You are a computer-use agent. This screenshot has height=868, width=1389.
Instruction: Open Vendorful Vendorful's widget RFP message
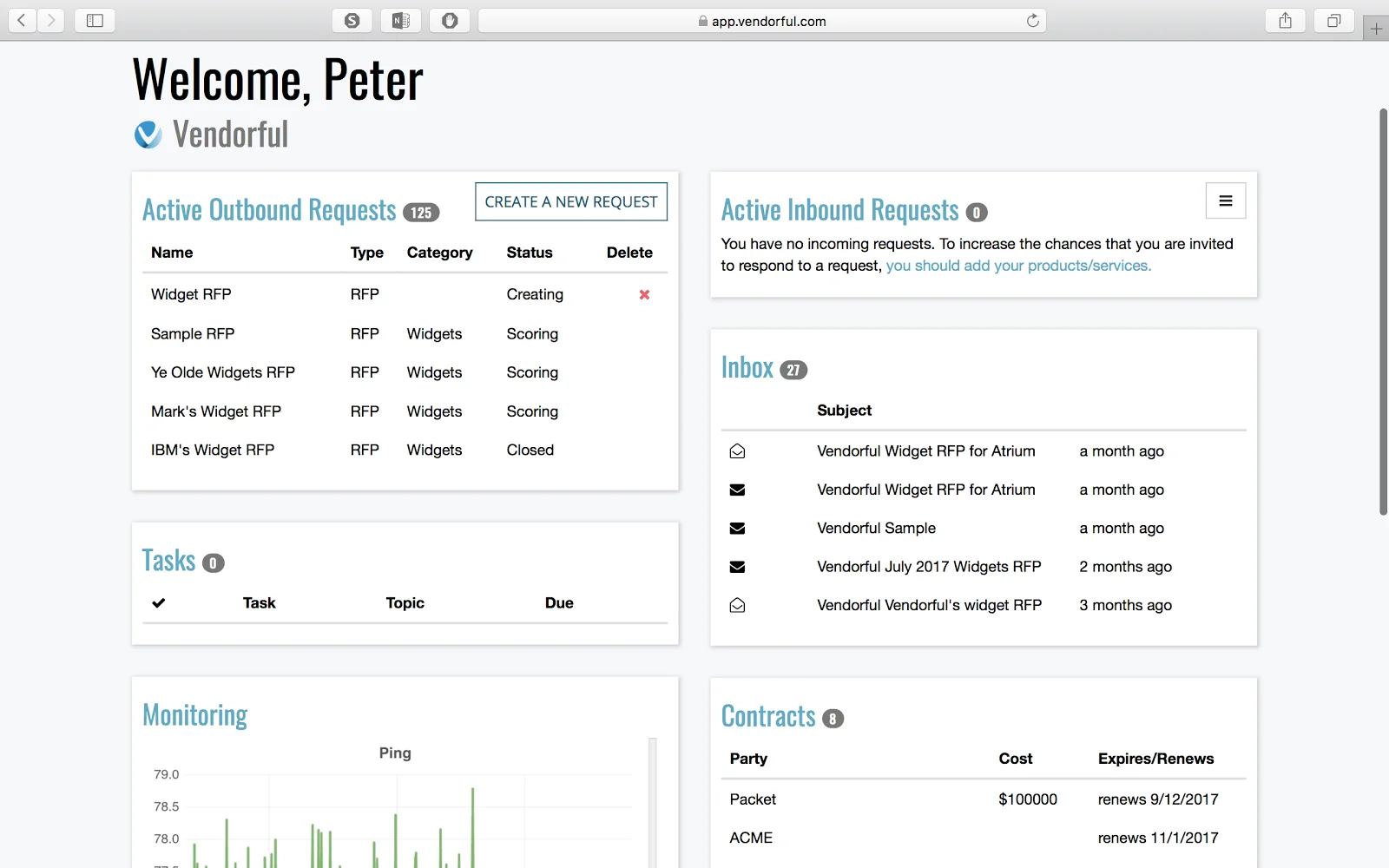[x=929, y=605]
